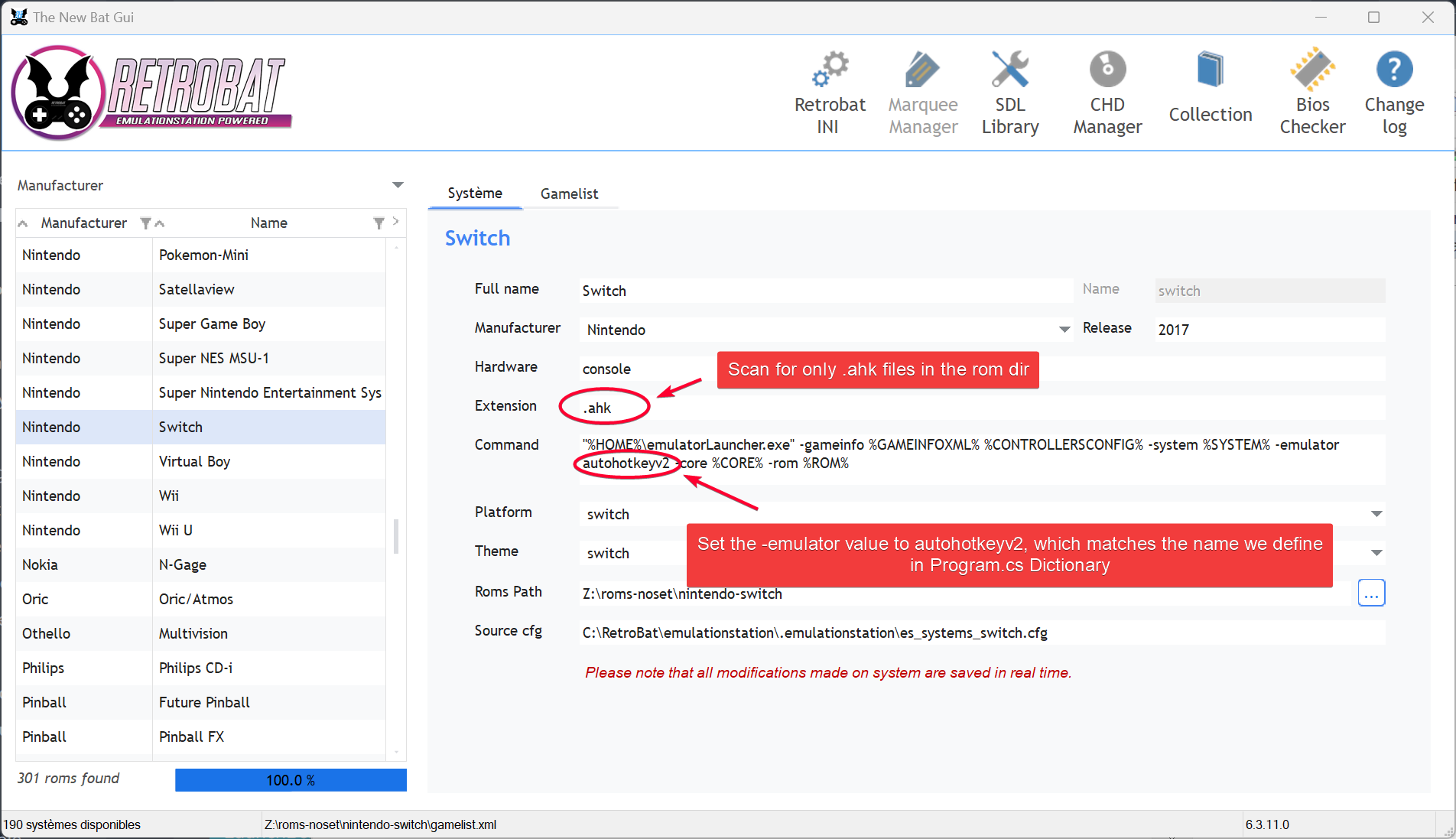Select the N-Gage row
Viewport: 1456px width, 839px height.
coord(200,564)
